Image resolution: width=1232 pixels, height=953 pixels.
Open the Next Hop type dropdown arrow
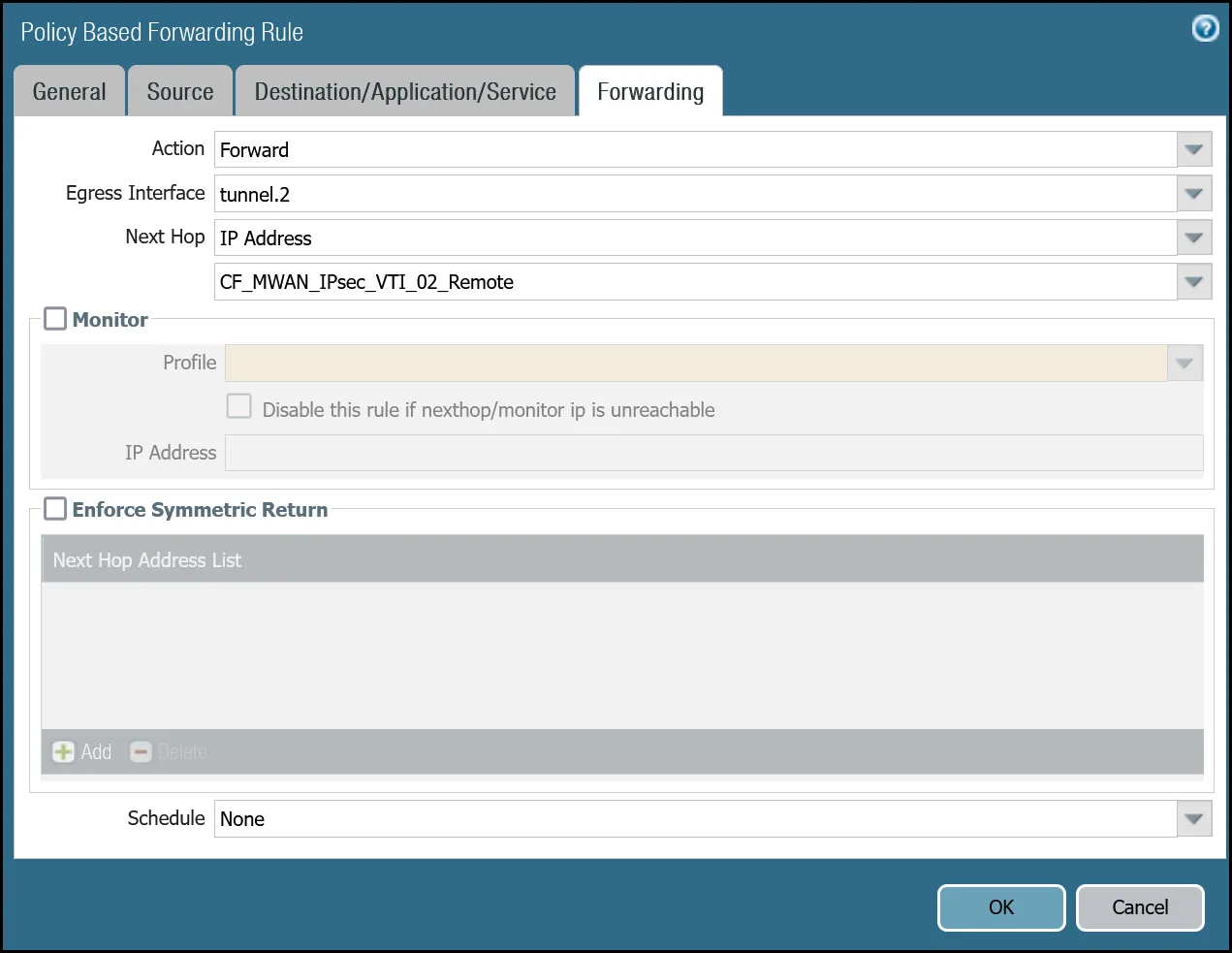[x=1193, y=238]
